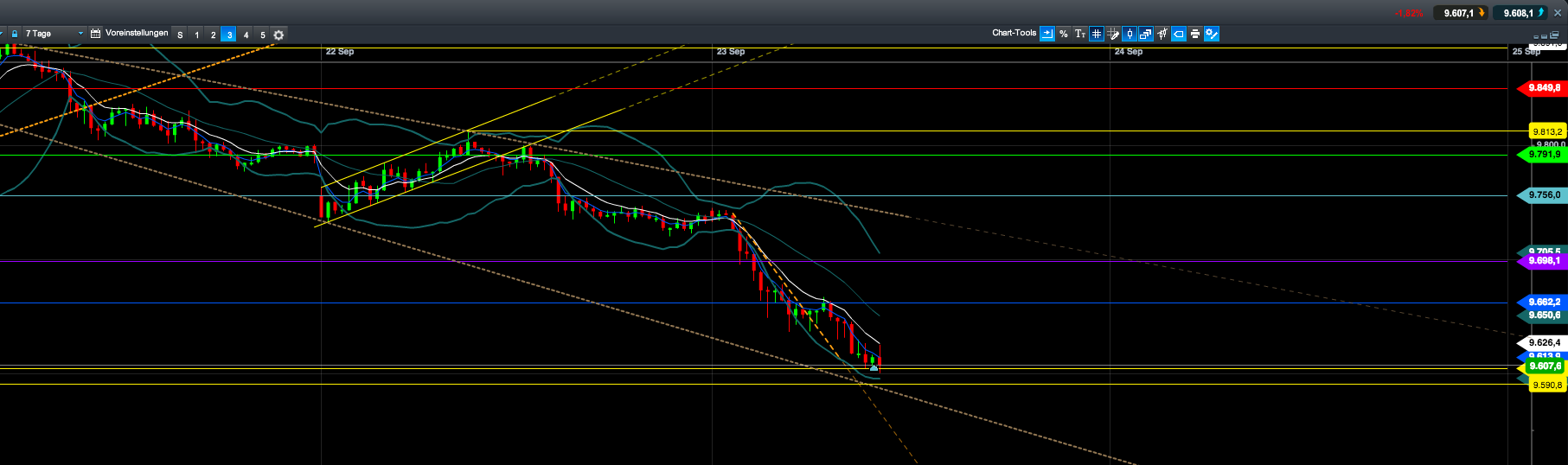
Task: Click the purple 9.698,1 price level tag
Action: coord(1543,261)
